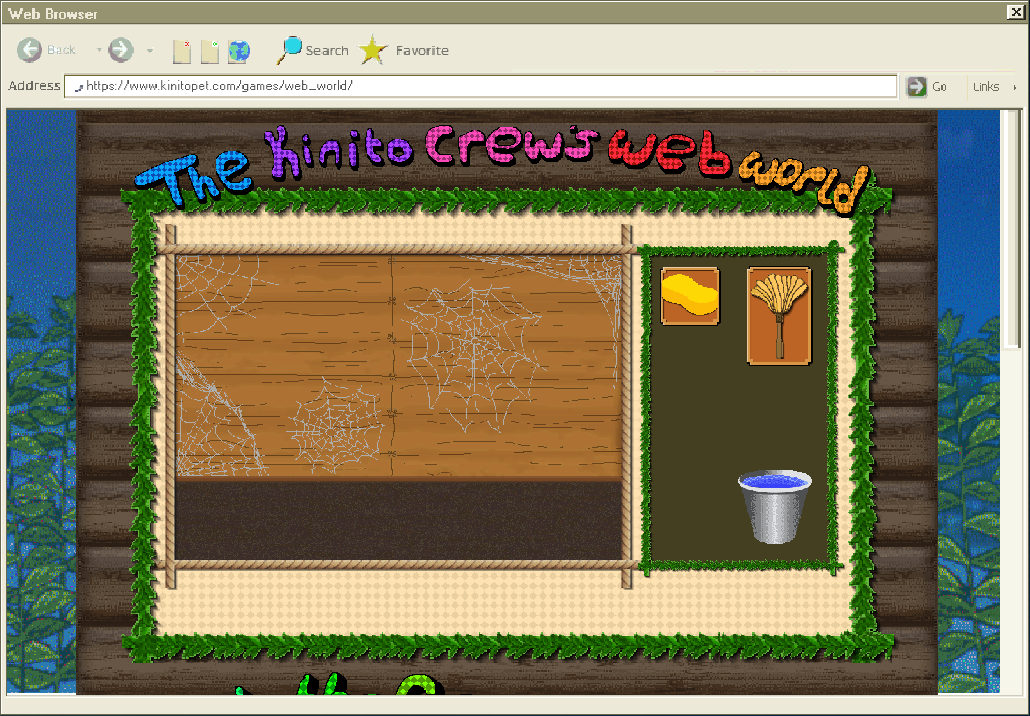Select the feather duster tool

click(779, 314)
